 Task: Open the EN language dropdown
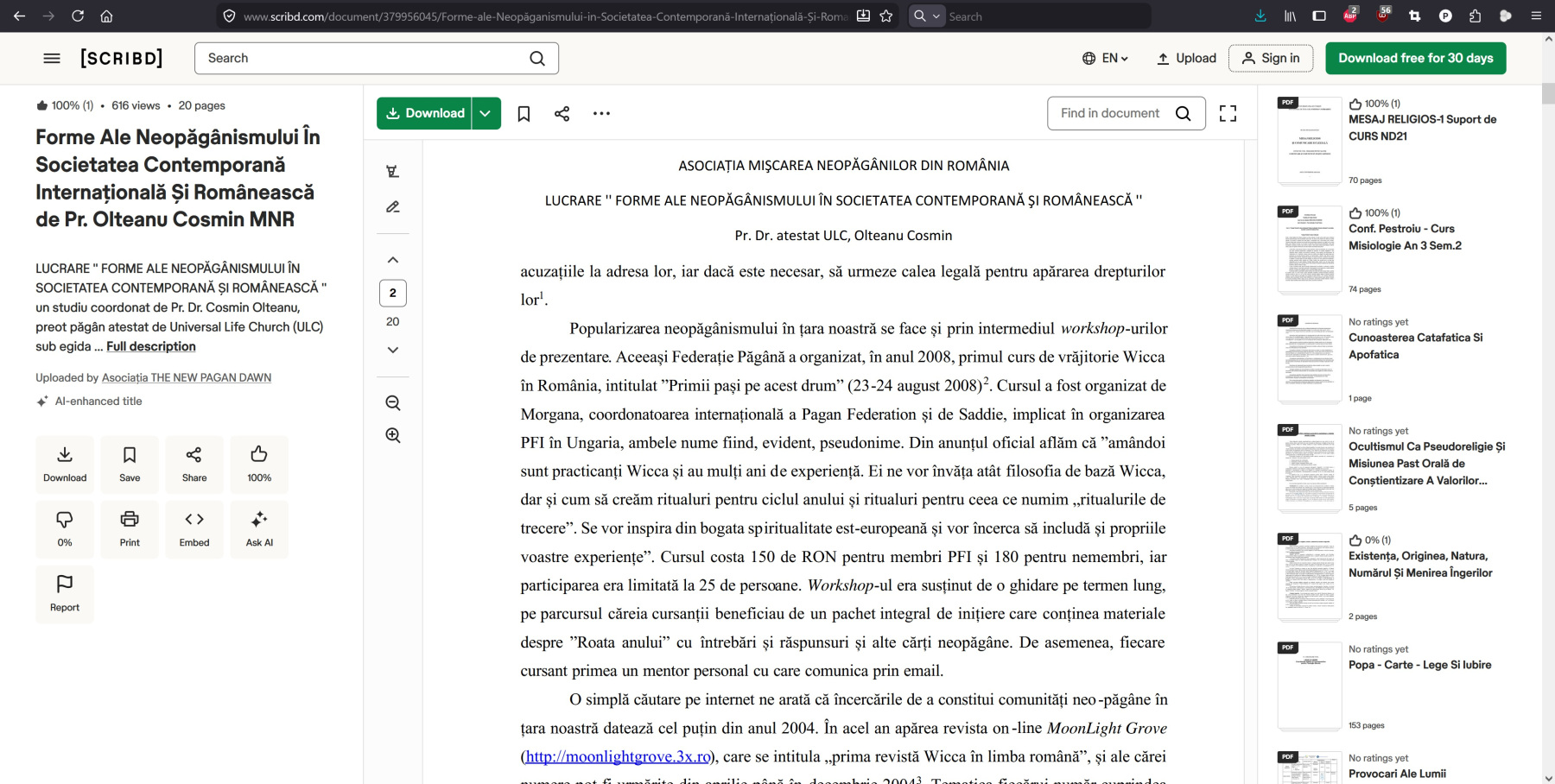(x=1106, y=58)
